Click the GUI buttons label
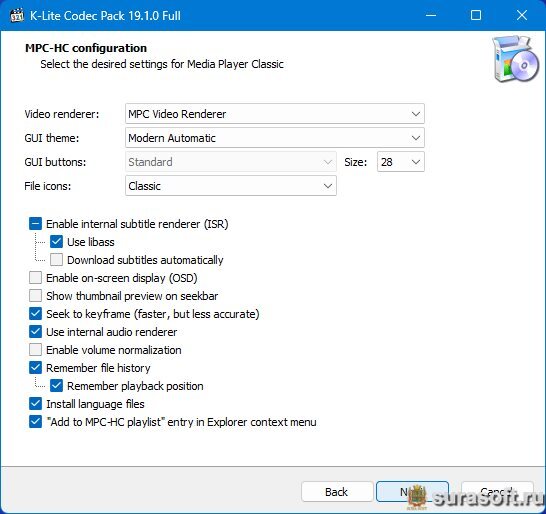This screenshot has width=546, height=514. (55, 162)
